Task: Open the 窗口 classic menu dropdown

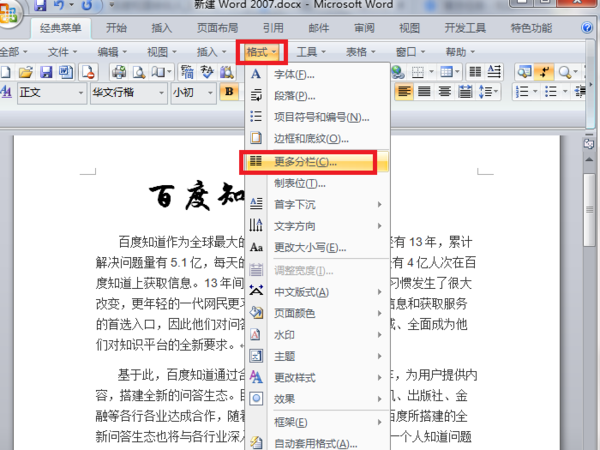Action: click(x=411, y=52)
